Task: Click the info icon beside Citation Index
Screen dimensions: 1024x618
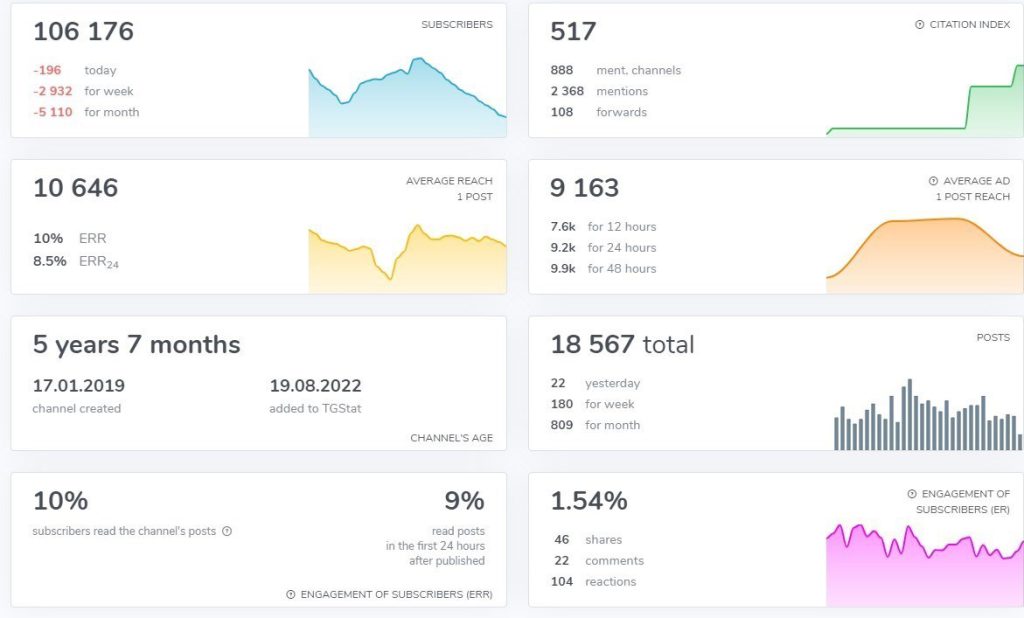Action: (920, 25)
